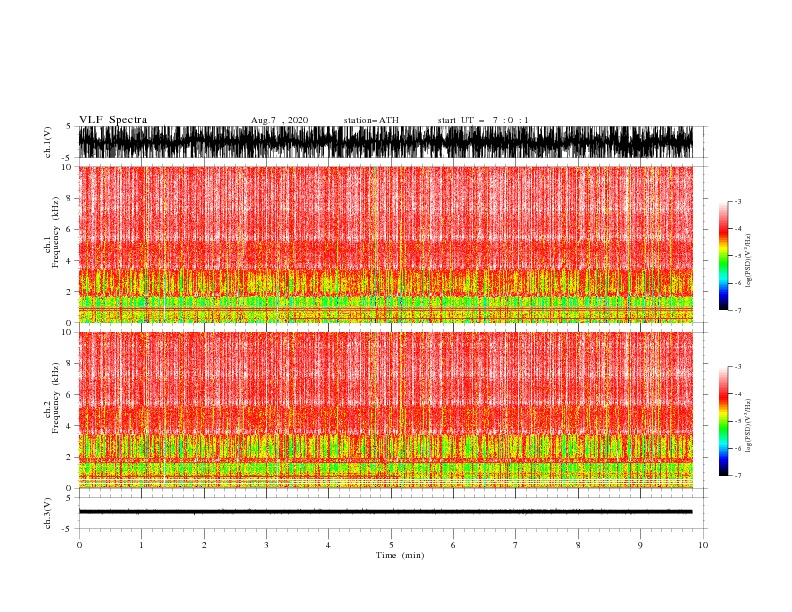This screenshot has height=612, width=792.
Task: Click the ch.1 spectrogram panel
Action: (x=385, y=244)
